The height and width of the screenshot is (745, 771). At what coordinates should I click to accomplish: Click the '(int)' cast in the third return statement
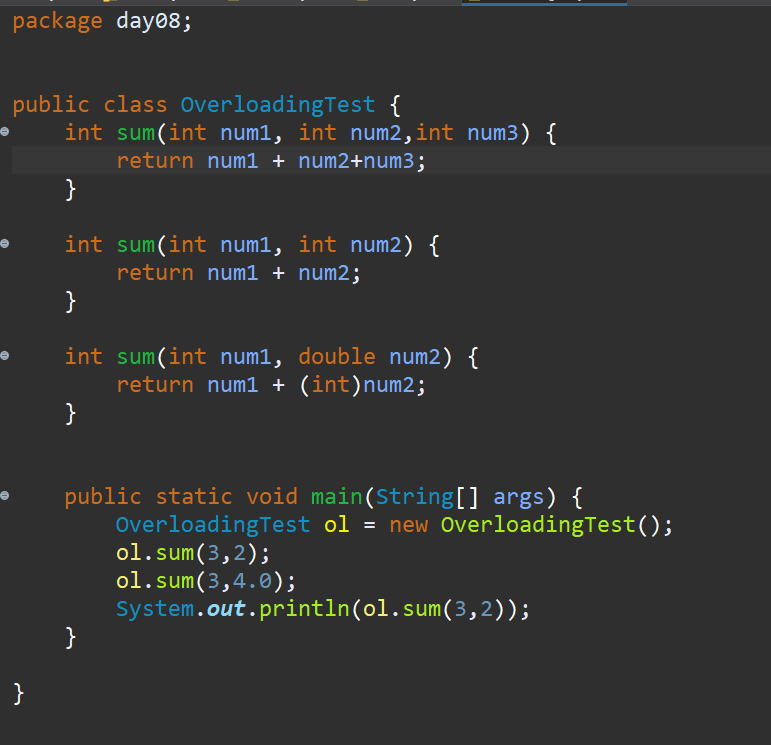(x=330, y=386)
